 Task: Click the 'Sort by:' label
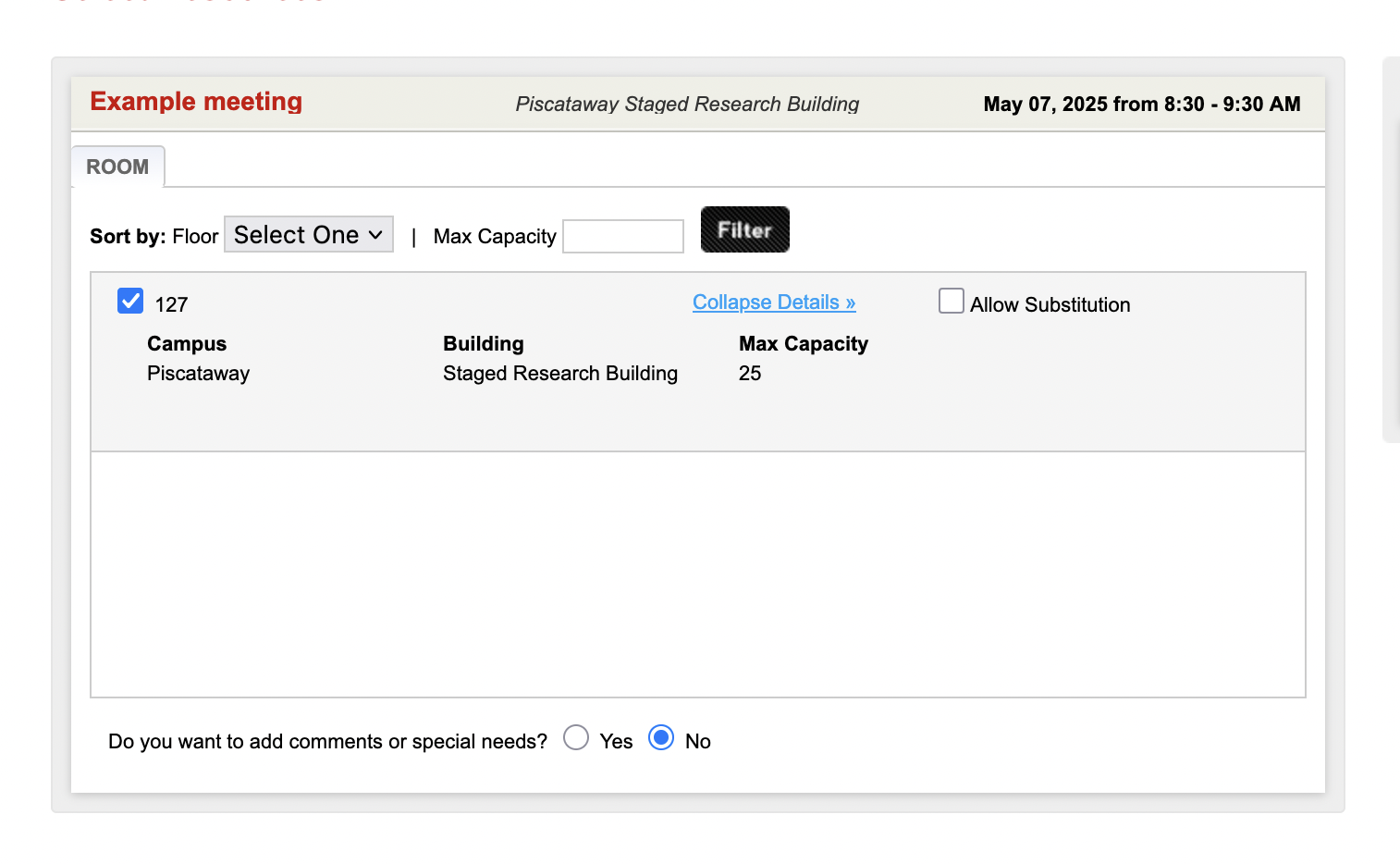pyautogui.click(x=128, y=237)
